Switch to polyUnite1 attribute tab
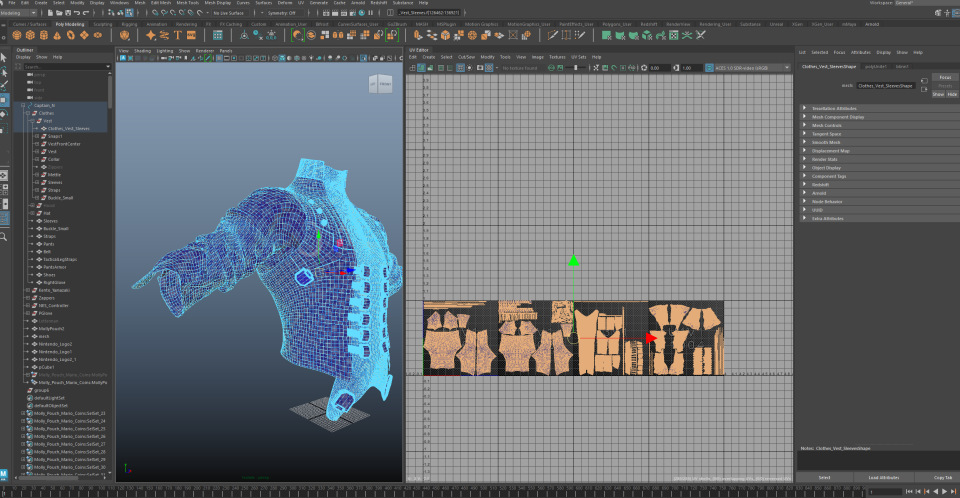The height and width of the screenshot is (498, 960). point(876,66)
